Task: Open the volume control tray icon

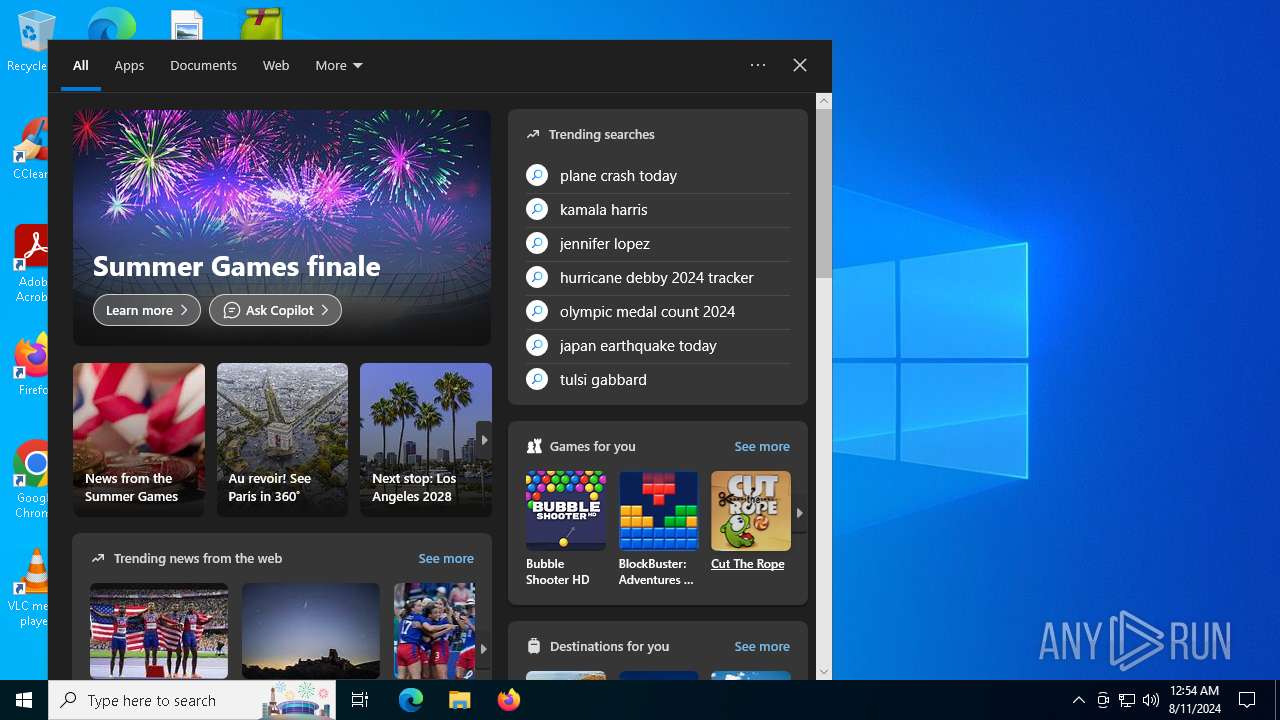Action: (x=1150, y=700)
